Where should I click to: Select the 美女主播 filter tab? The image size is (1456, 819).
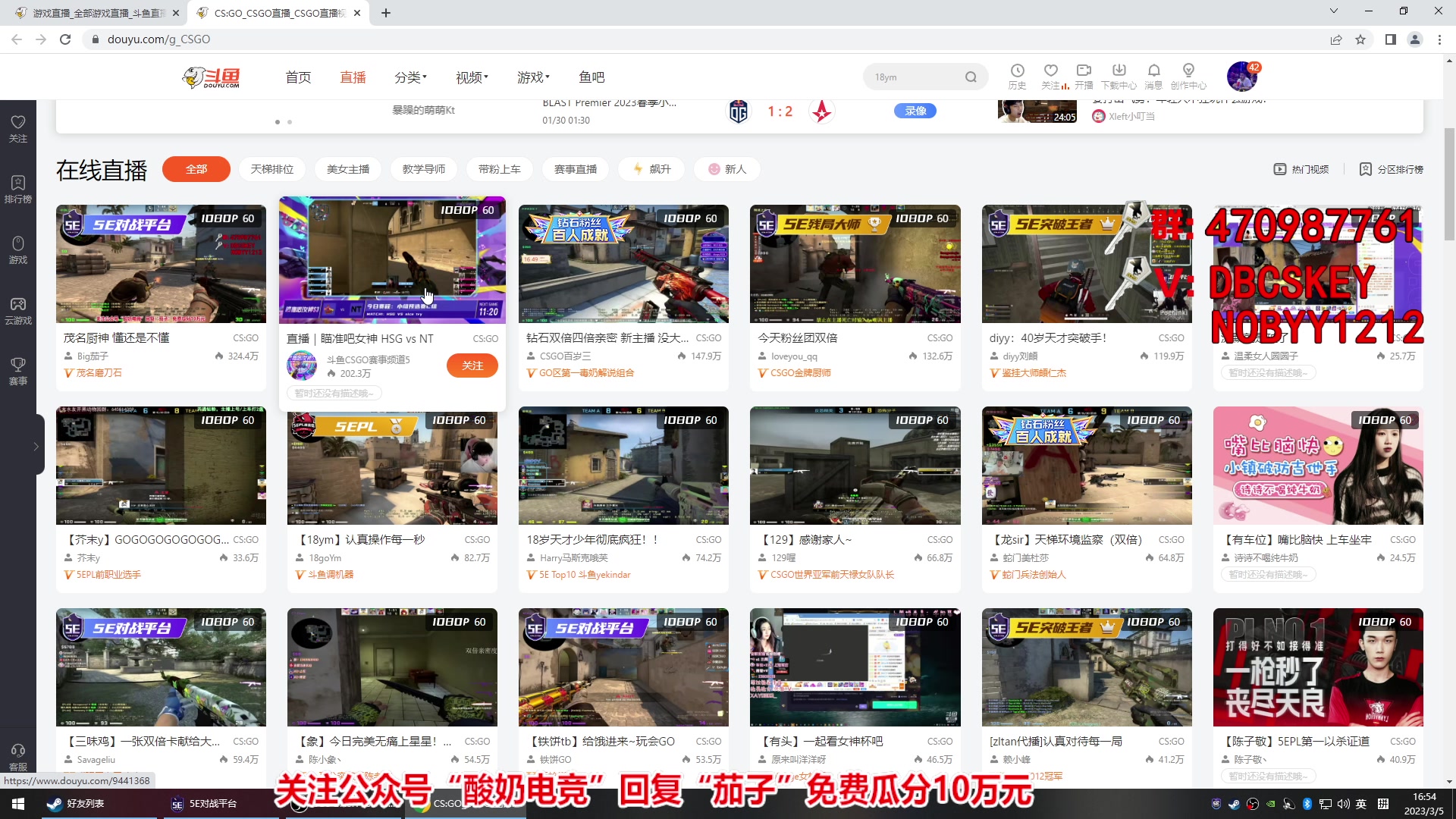click(x=348, y=169)
